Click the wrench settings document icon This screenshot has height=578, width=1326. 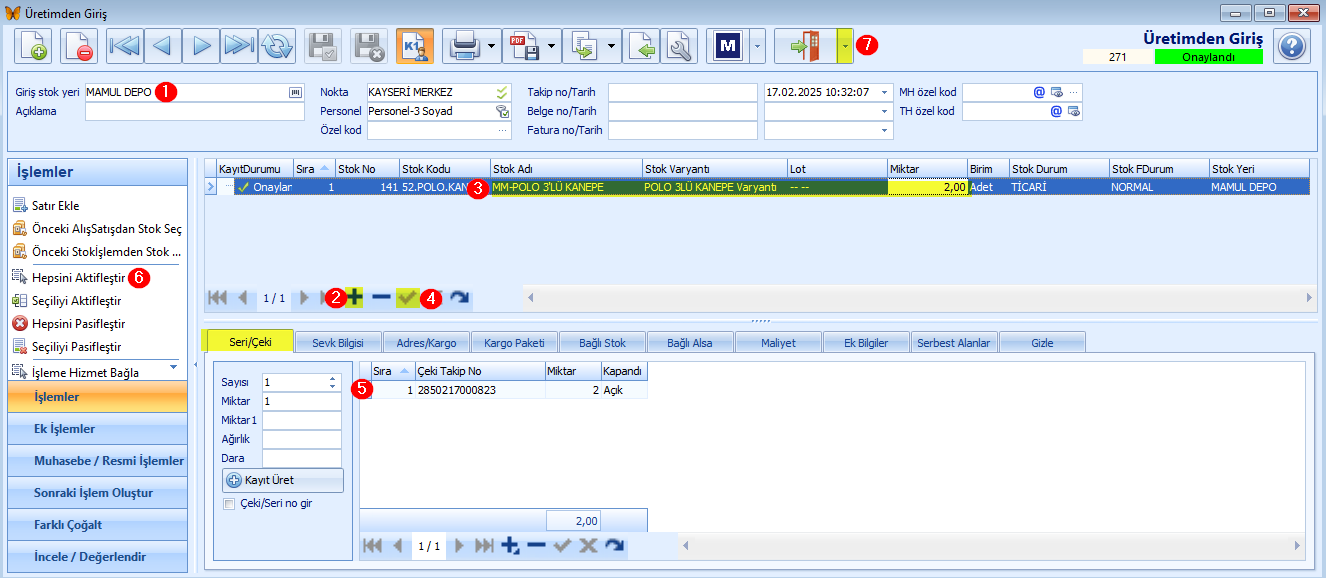click(679, 46)
